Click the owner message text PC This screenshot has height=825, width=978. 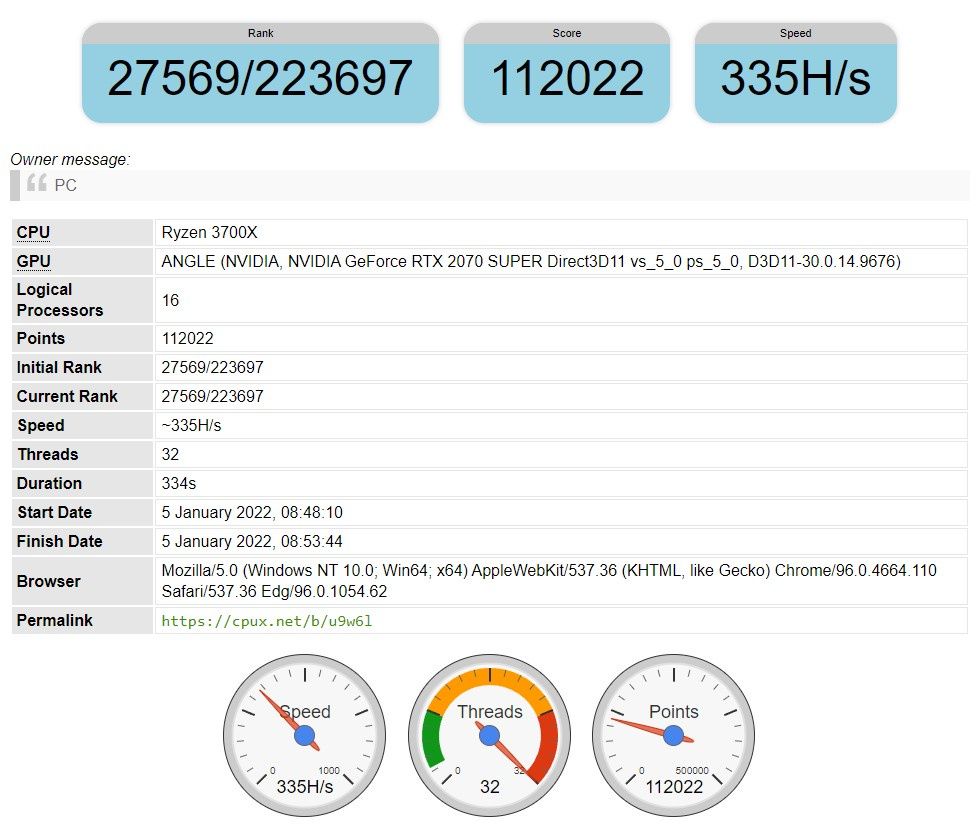click(65, 185)
